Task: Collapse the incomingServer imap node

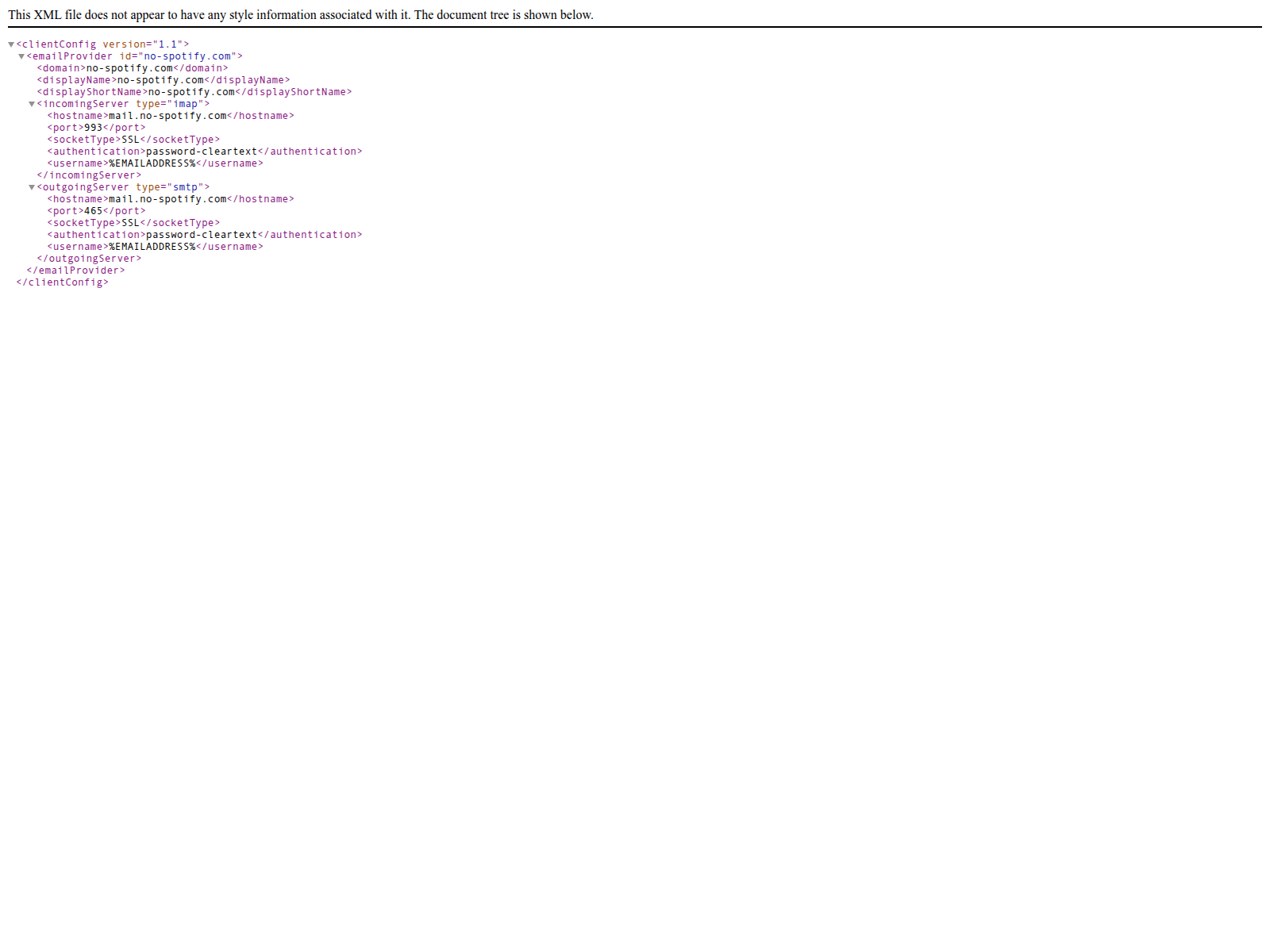Action: (32, 105)
